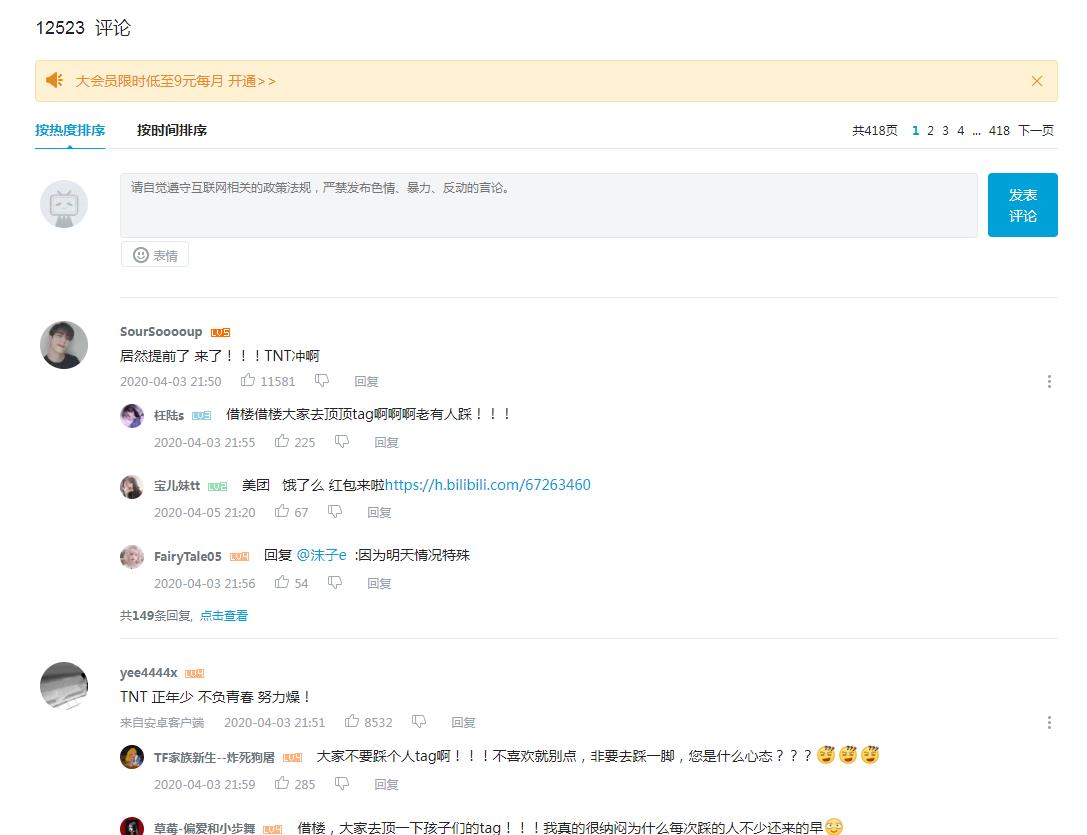The height and width of the screenshot is (835, 1087).
Task: Open the h.bilibili.com/67263460 link
Action: pos(488,485)
